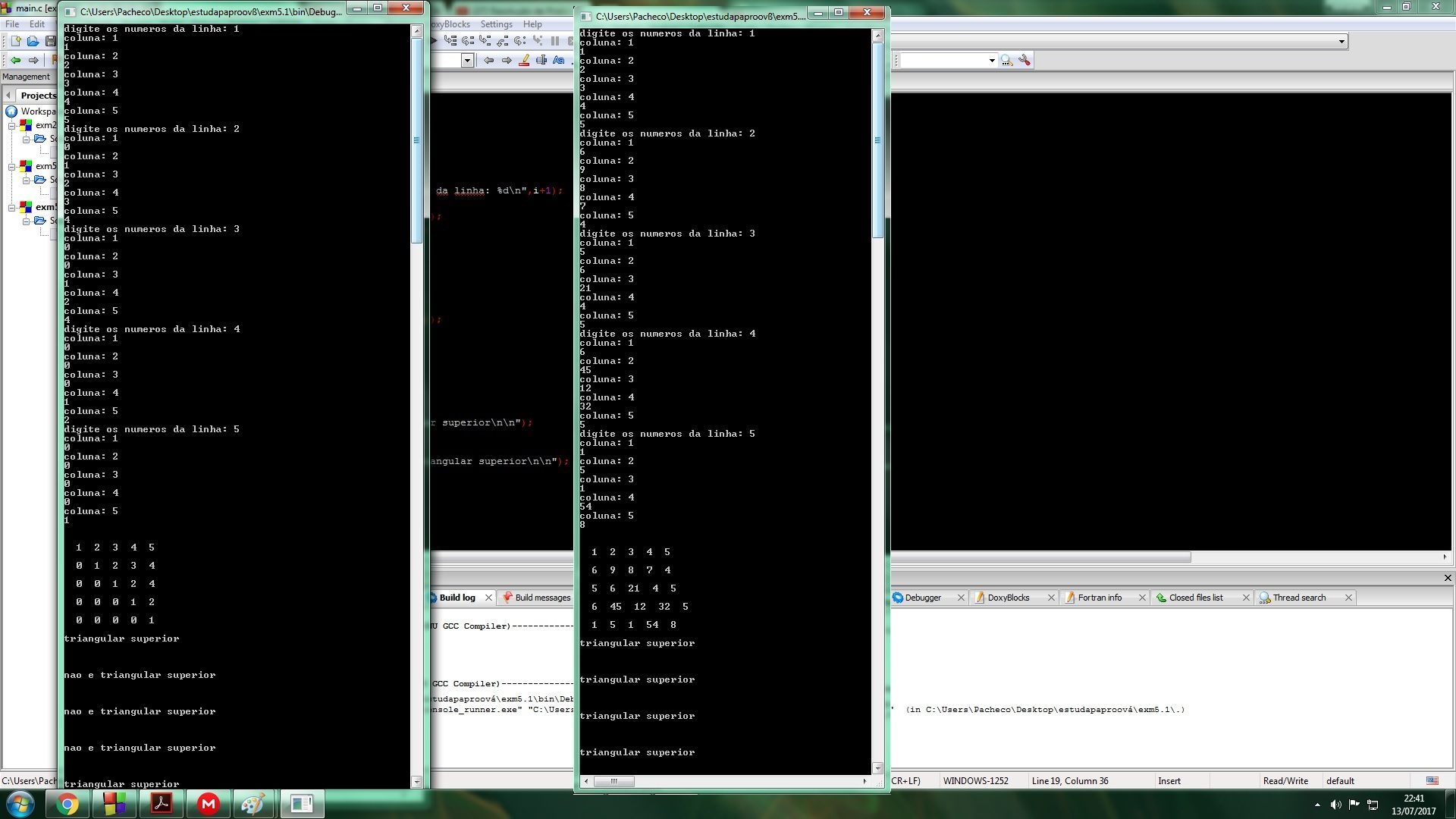Viewport: 1456px width, 819px height.
Task: Open the red M app from taskbar
Action: [x=209, y=804]
